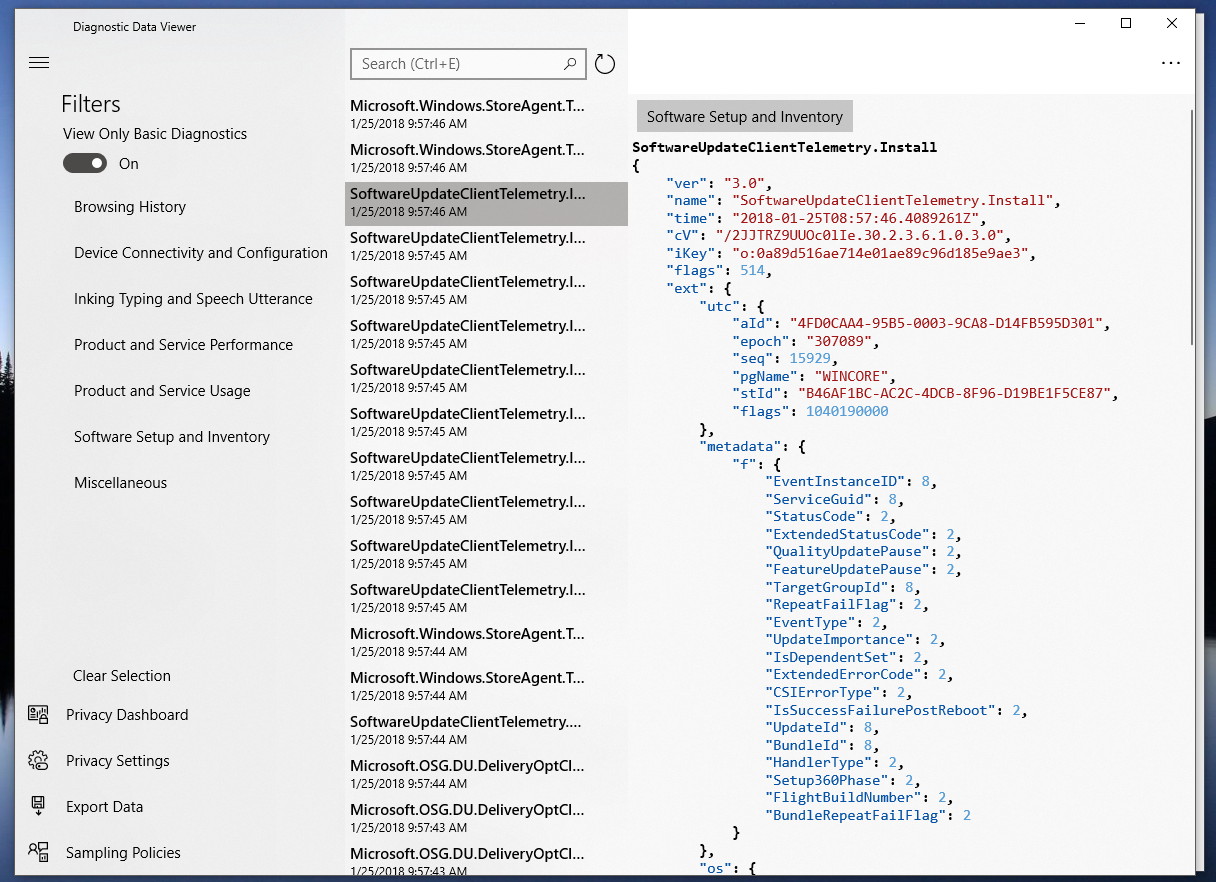The image size is (1216, 882).
Task: Click the "Setup360Phase" line
Action: [842, 780]
